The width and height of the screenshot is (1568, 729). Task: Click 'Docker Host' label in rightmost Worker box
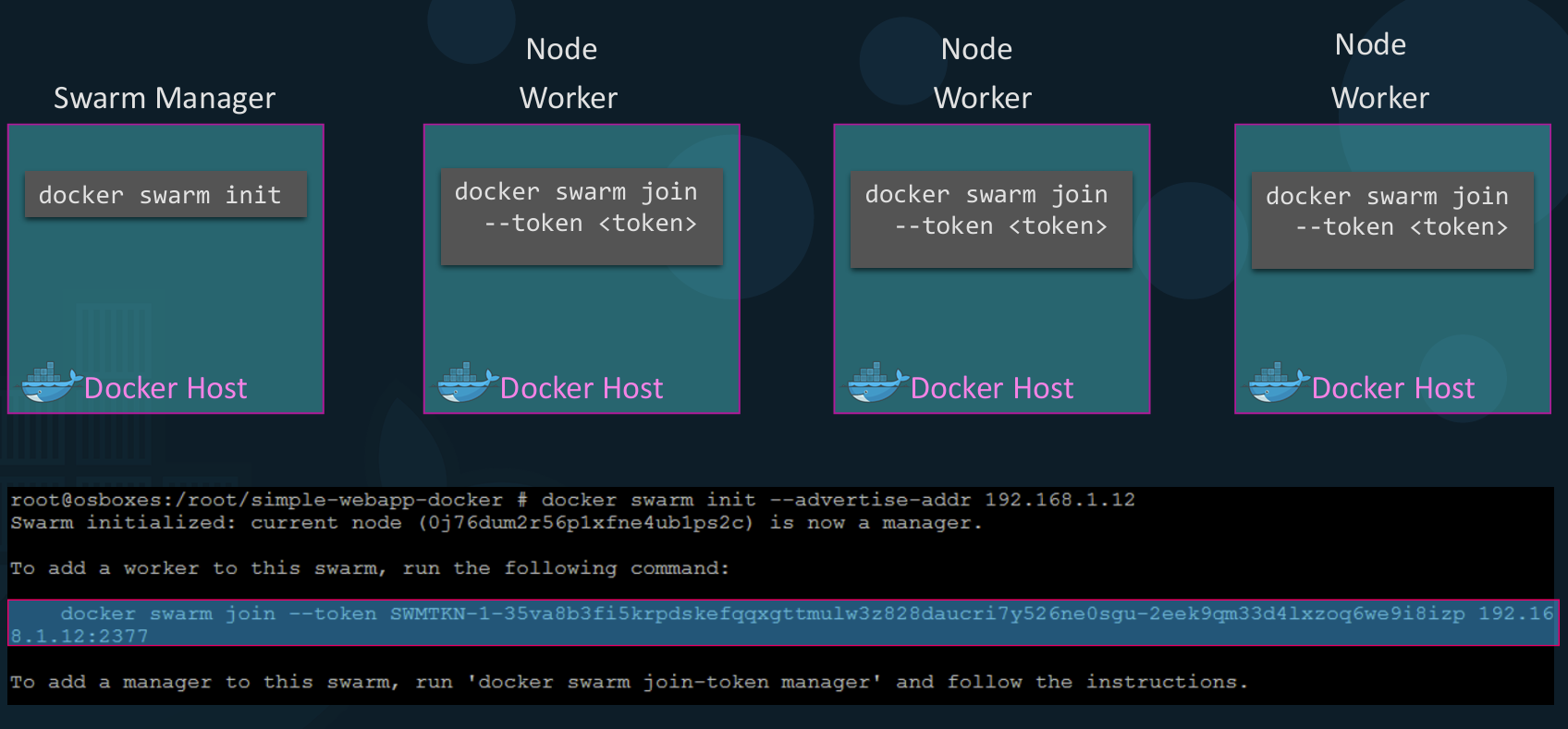[x=1393, y=388]
